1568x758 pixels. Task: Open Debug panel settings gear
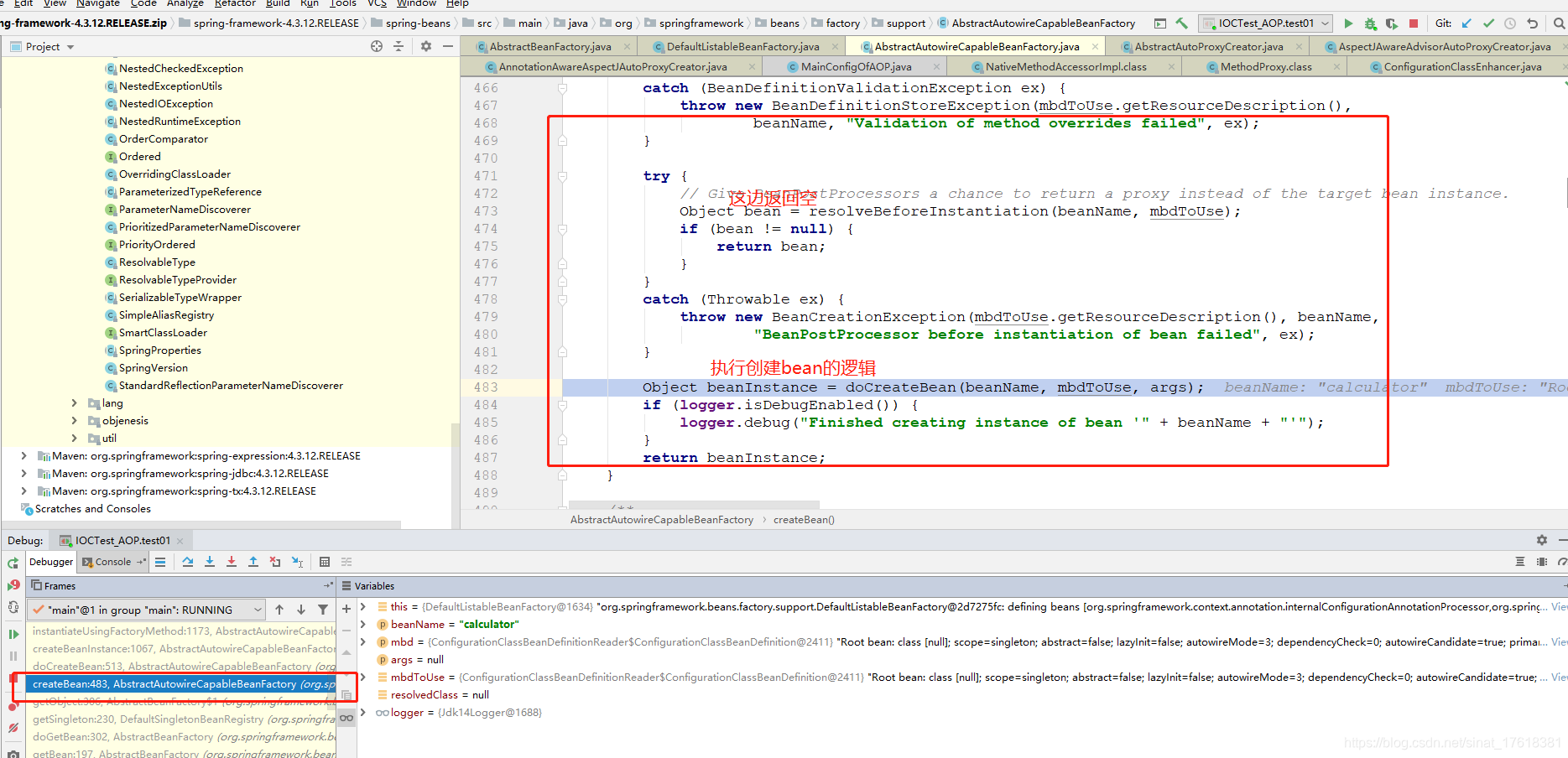tap(1541, 540)
